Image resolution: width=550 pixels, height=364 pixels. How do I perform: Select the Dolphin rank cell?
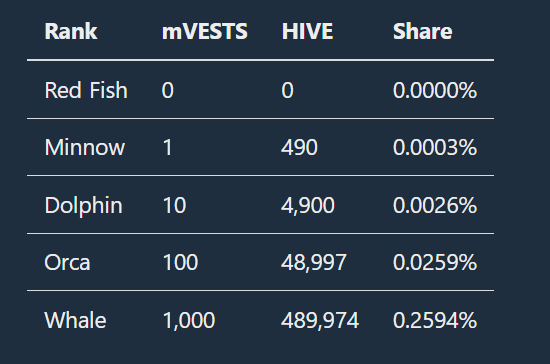(x=83, y=205)
